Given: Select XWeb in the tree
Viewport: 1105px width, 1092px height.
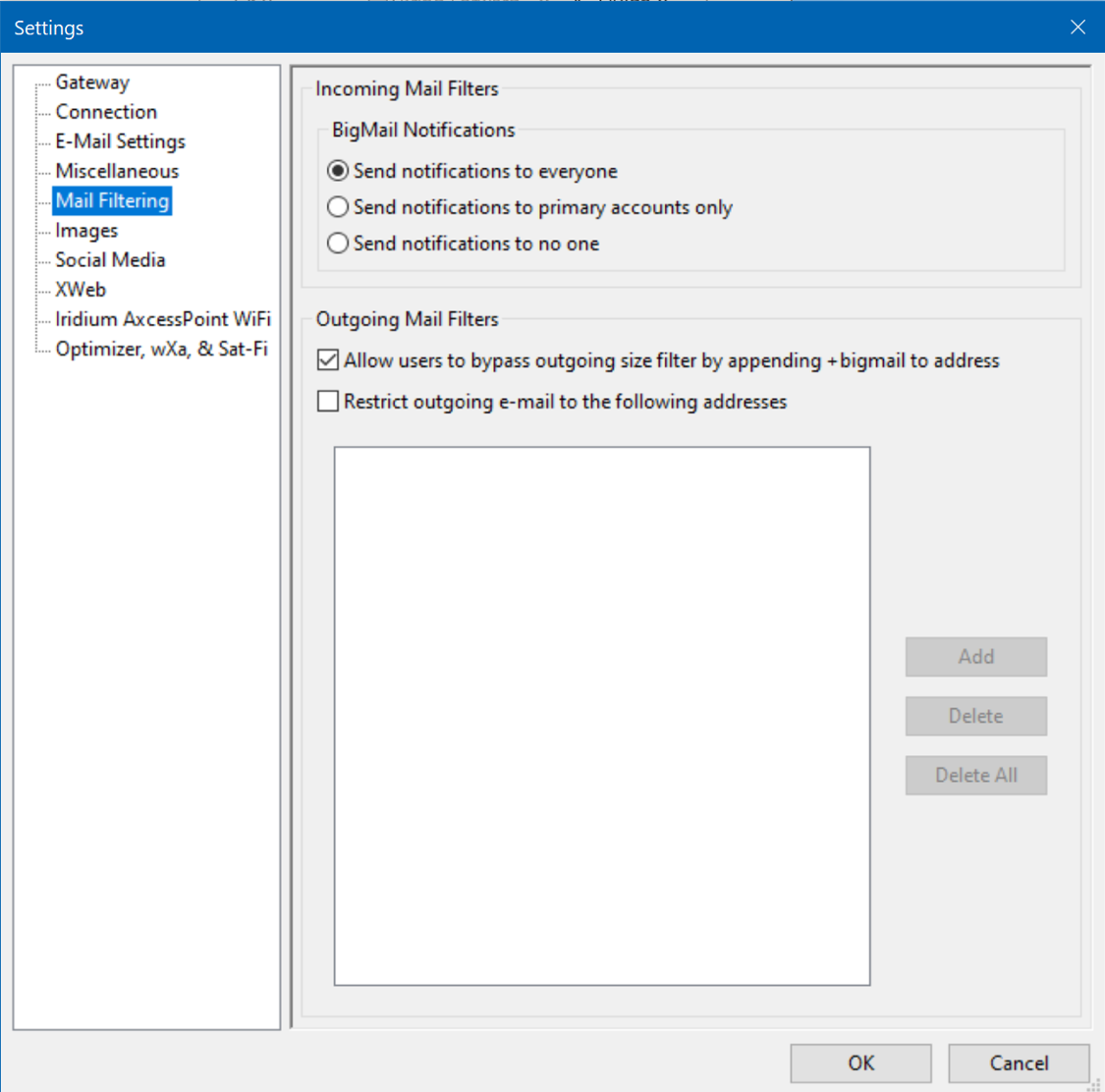Looking at the screenshot, I should (81, 290).
